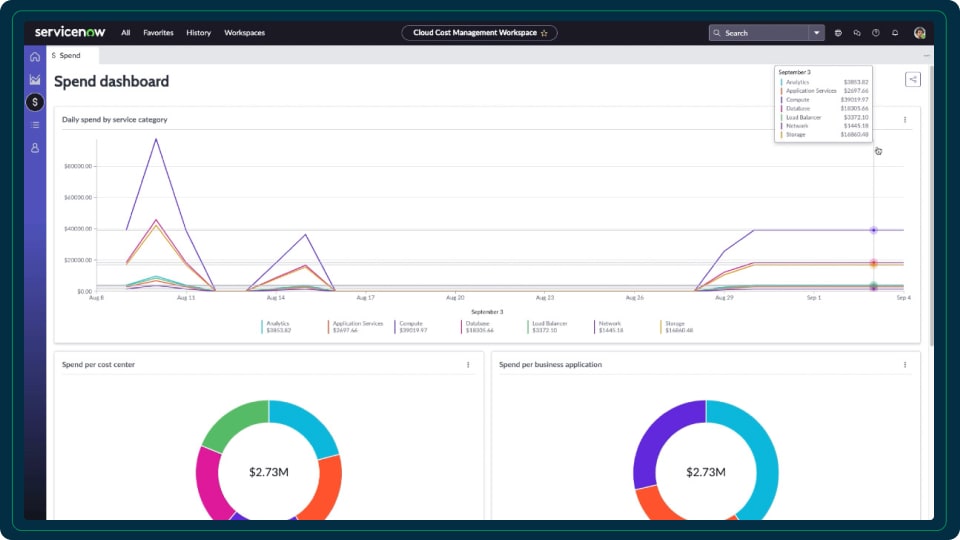Viewport: 960px width, 540px height.
Task: Click the Aug 29 axis label
Action: (x=724, y=298)
